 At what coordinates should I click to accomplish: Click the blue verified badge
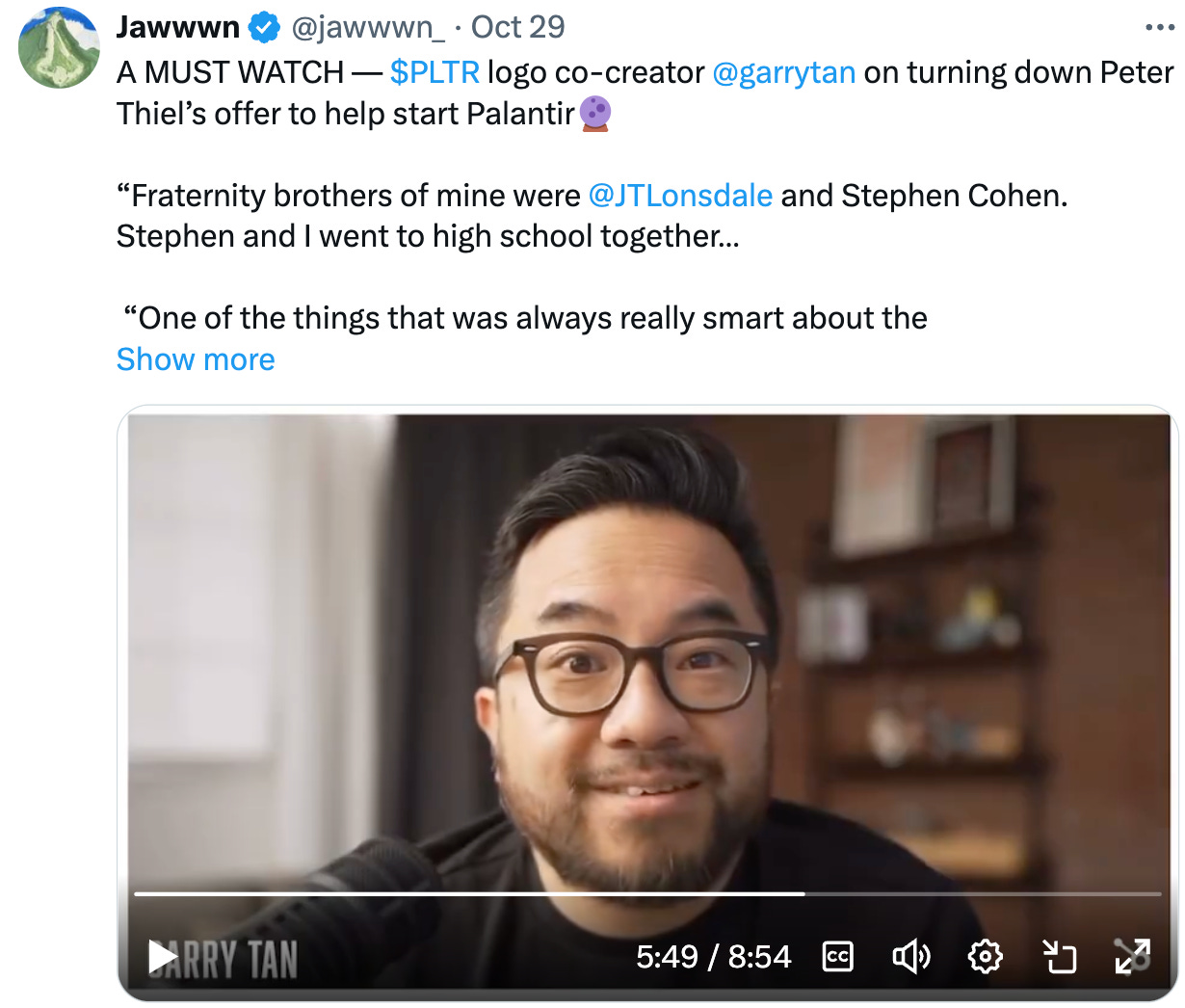tap(265, 28)
